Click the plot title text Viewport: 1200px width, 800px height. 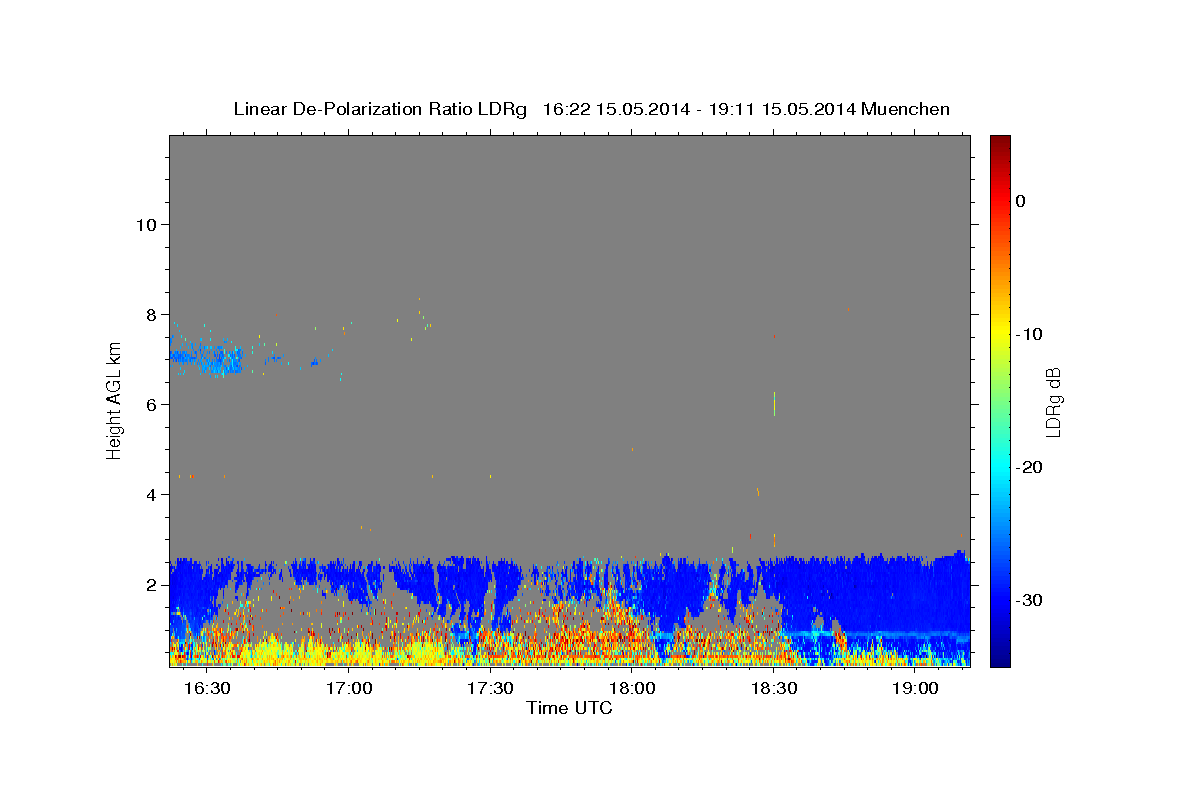[591, 109]
